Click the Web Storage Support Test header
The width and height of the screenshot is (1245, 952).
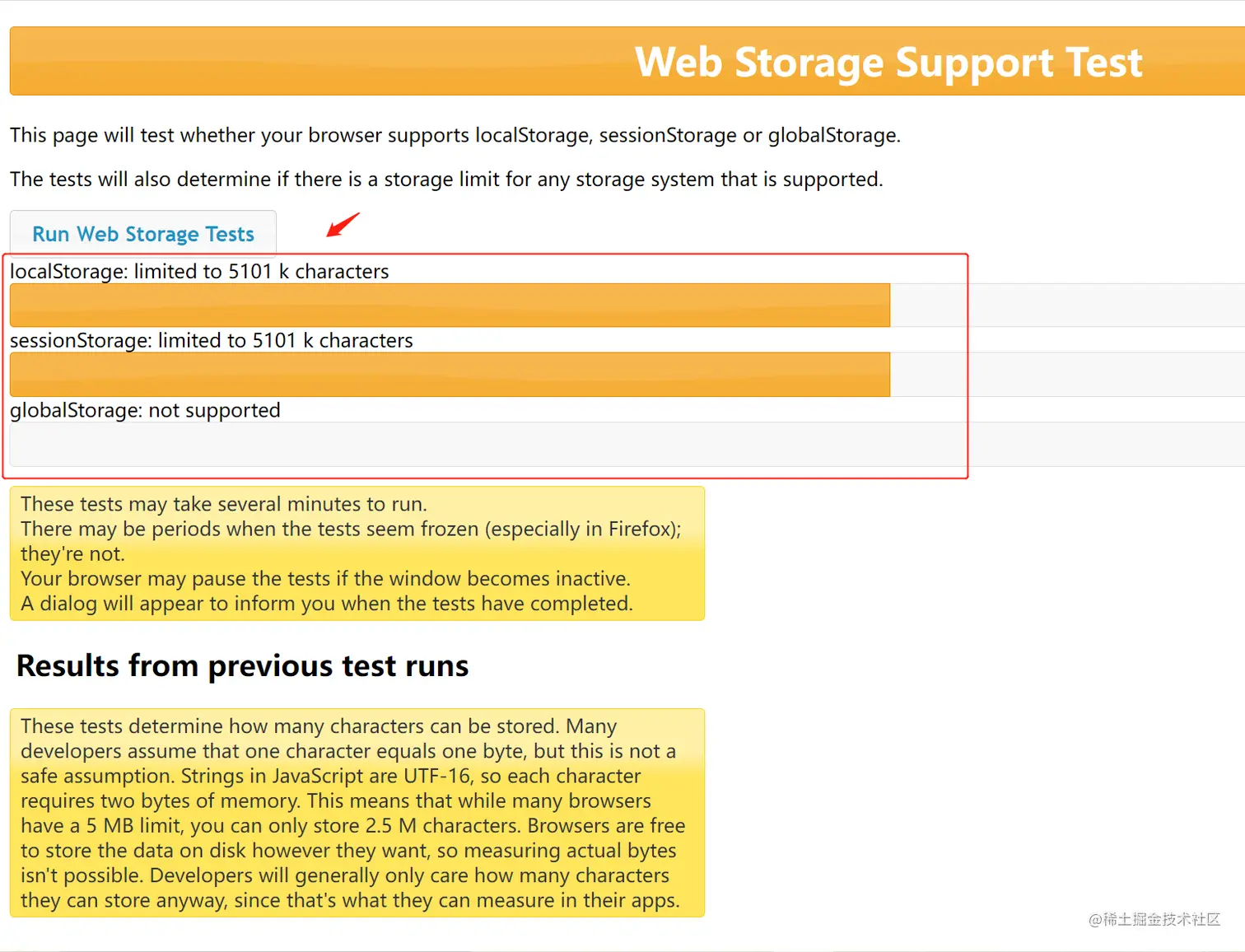pos(888,62)
